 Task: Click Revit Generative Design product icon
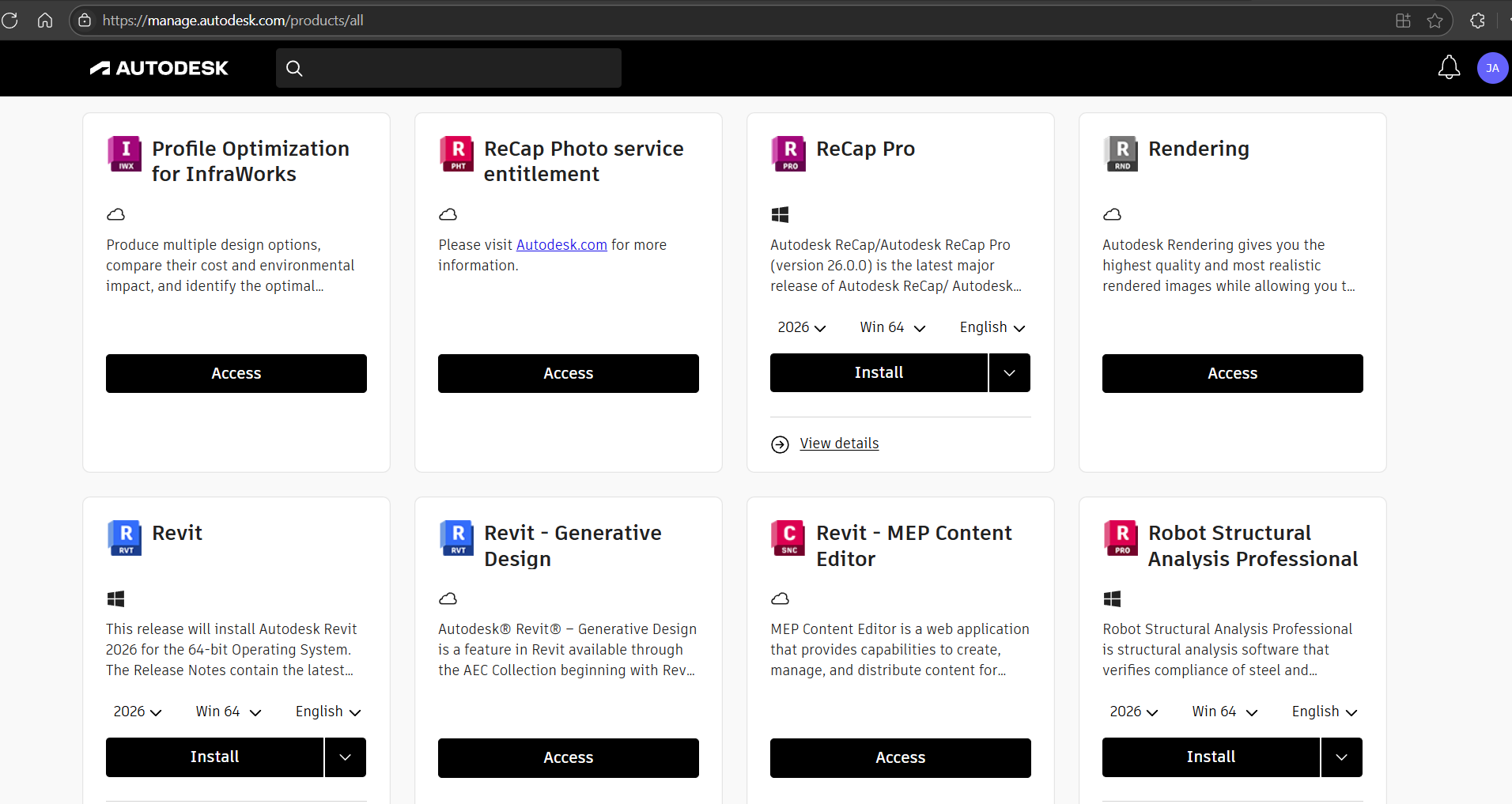click(x=457, y=538)
